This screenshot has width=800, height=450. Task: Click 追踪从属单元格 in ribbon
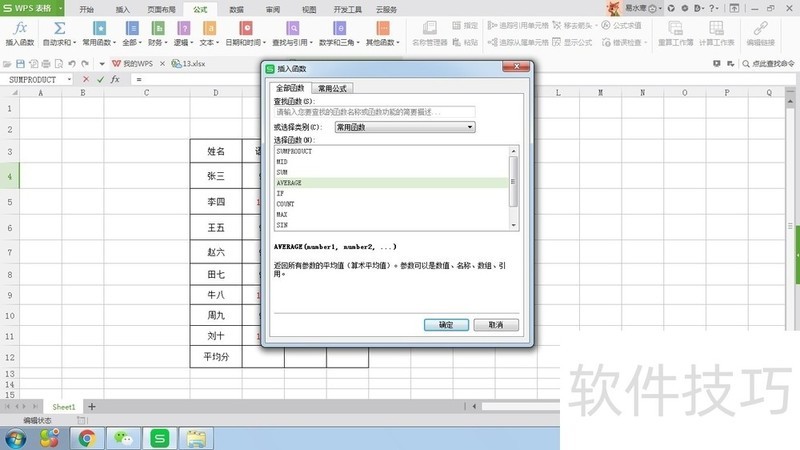[517, 42]
